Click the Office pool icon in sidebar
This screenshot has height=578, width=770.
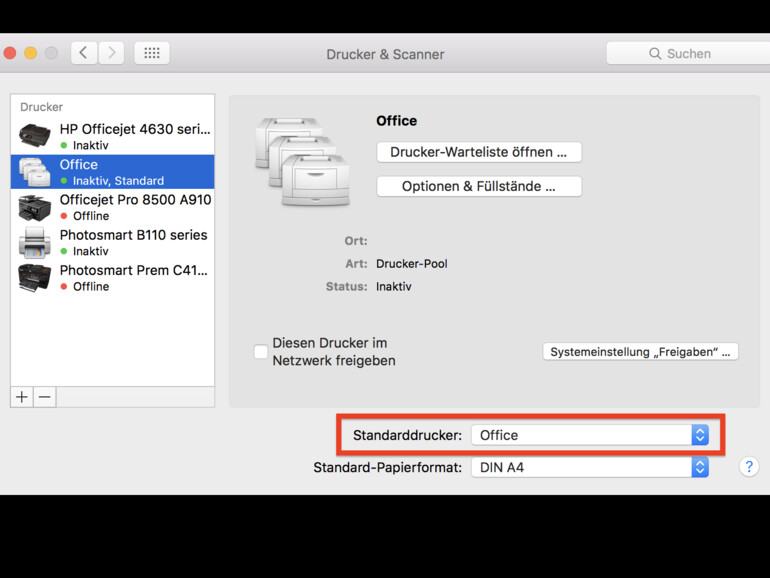(x=34, y=172)
